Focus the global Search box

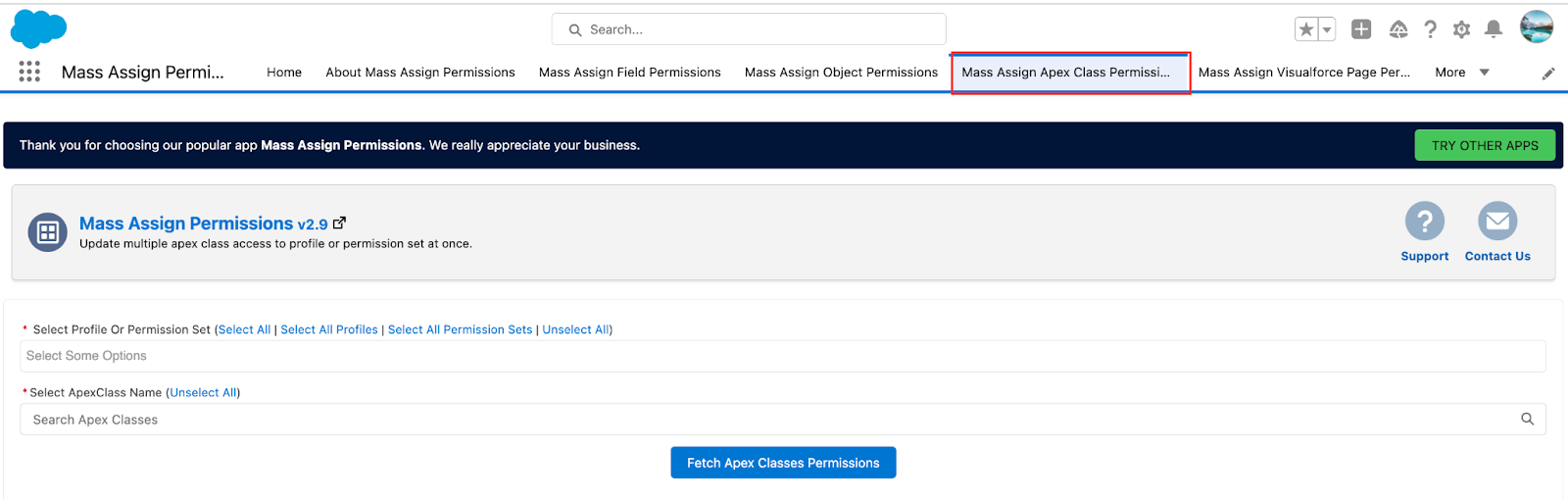tap(749, 29)
